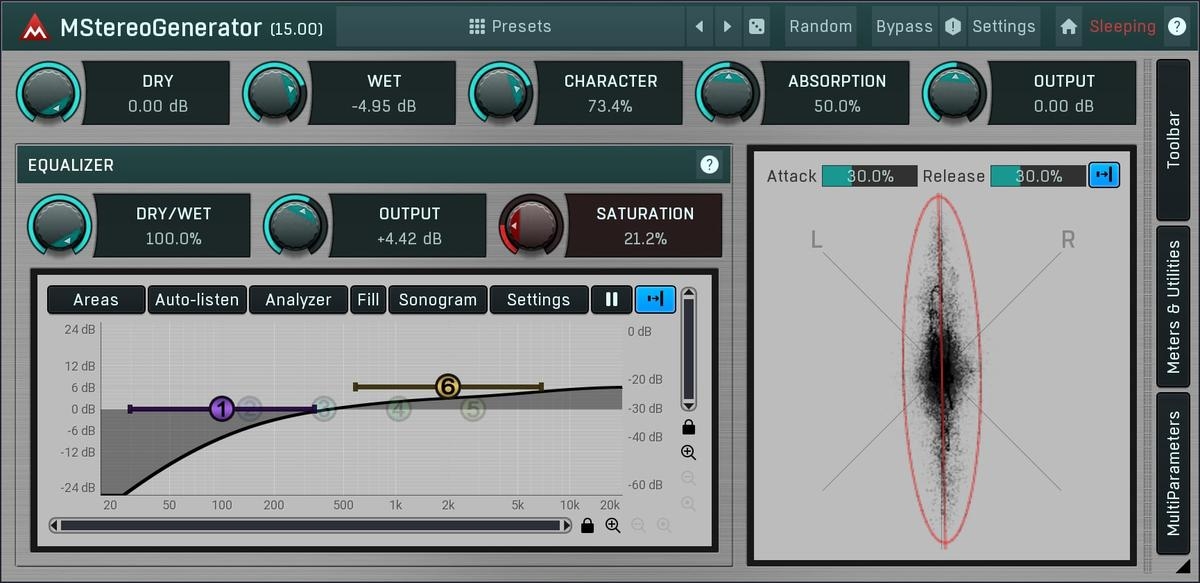
Task: Click the zoom-in magnifier beside horizontal scrollbar
Action: click(613, 525)
